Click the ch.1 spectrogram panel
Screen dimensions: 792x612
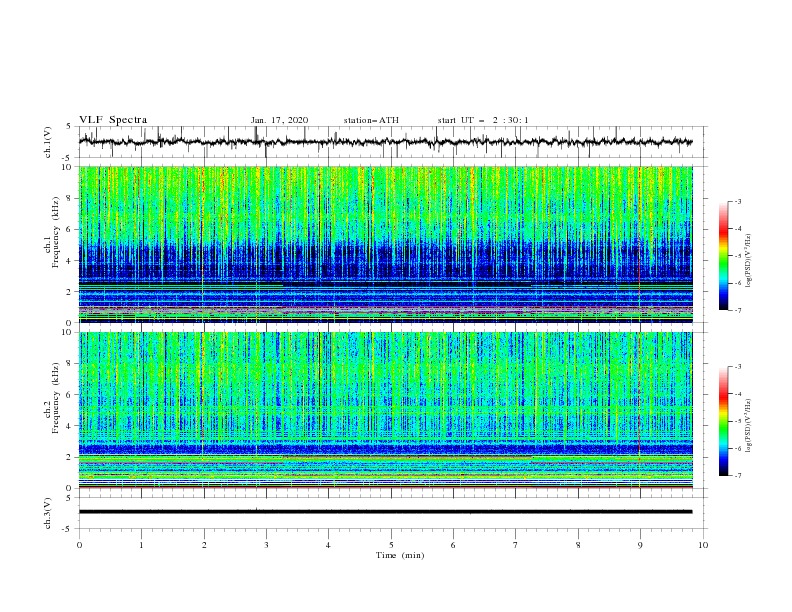385,244
